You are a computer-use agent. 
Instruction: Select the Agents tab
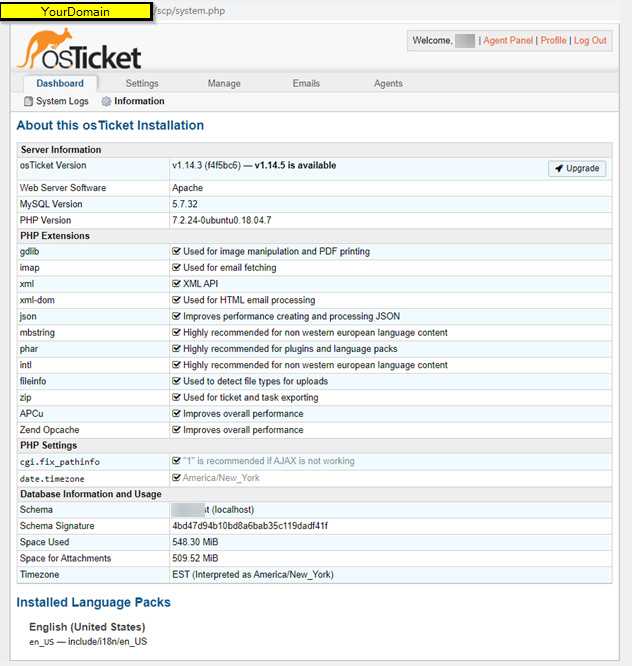(388, 84)
